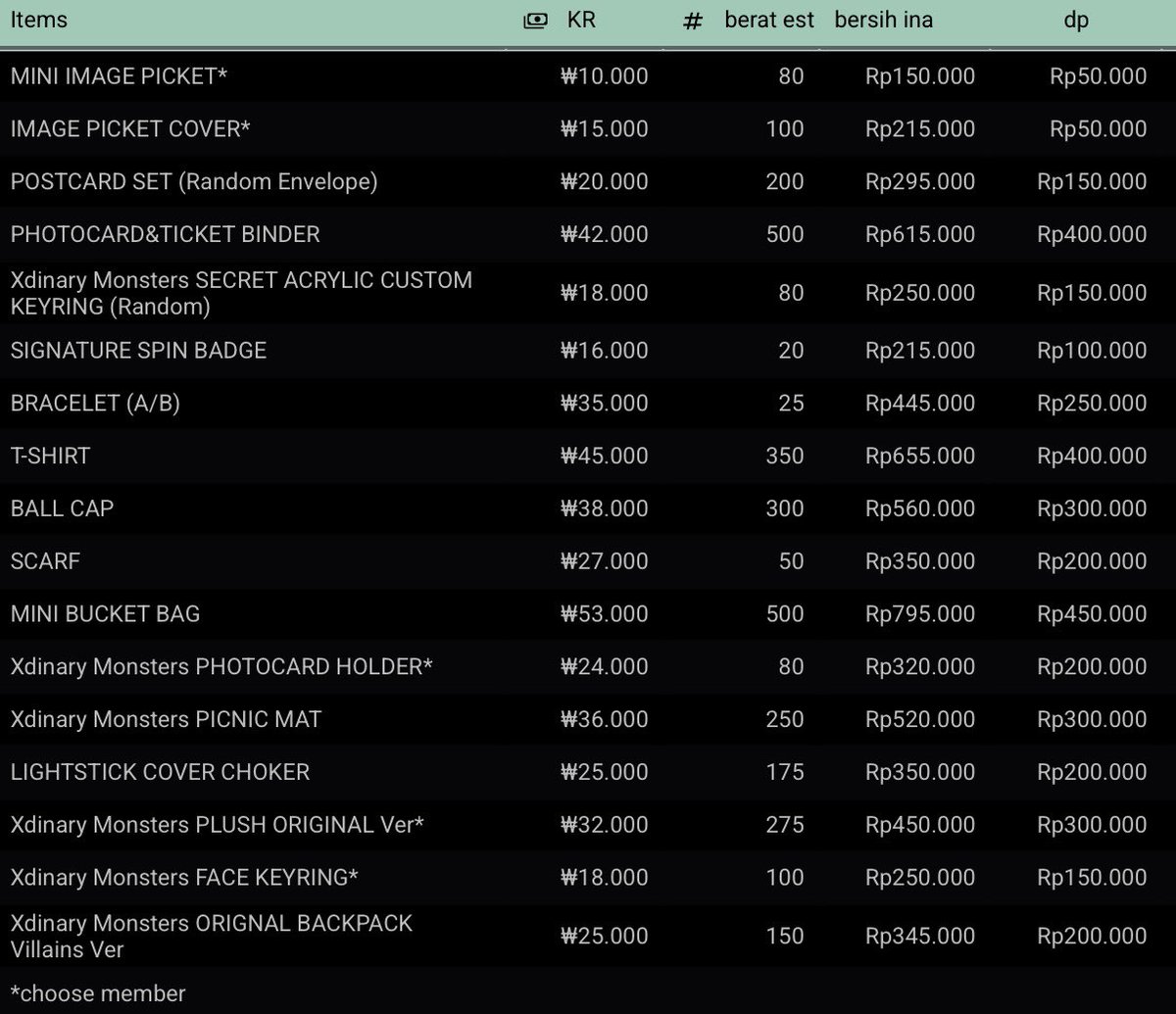Click ₩53.000 price of MINI BUCKET BAG
The height and width of the screenshot is (1014, 1176).
[604, 615]
